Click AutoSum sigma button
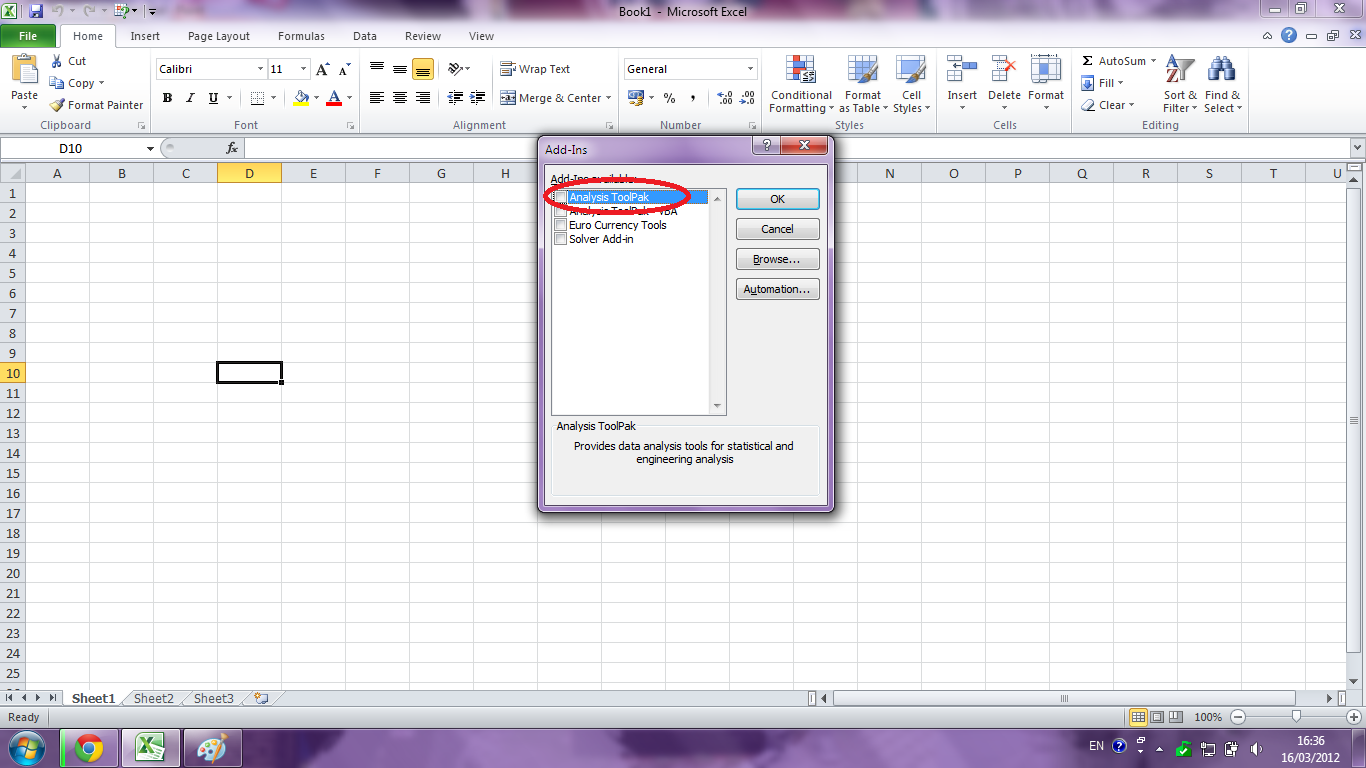 [1087, 61]
